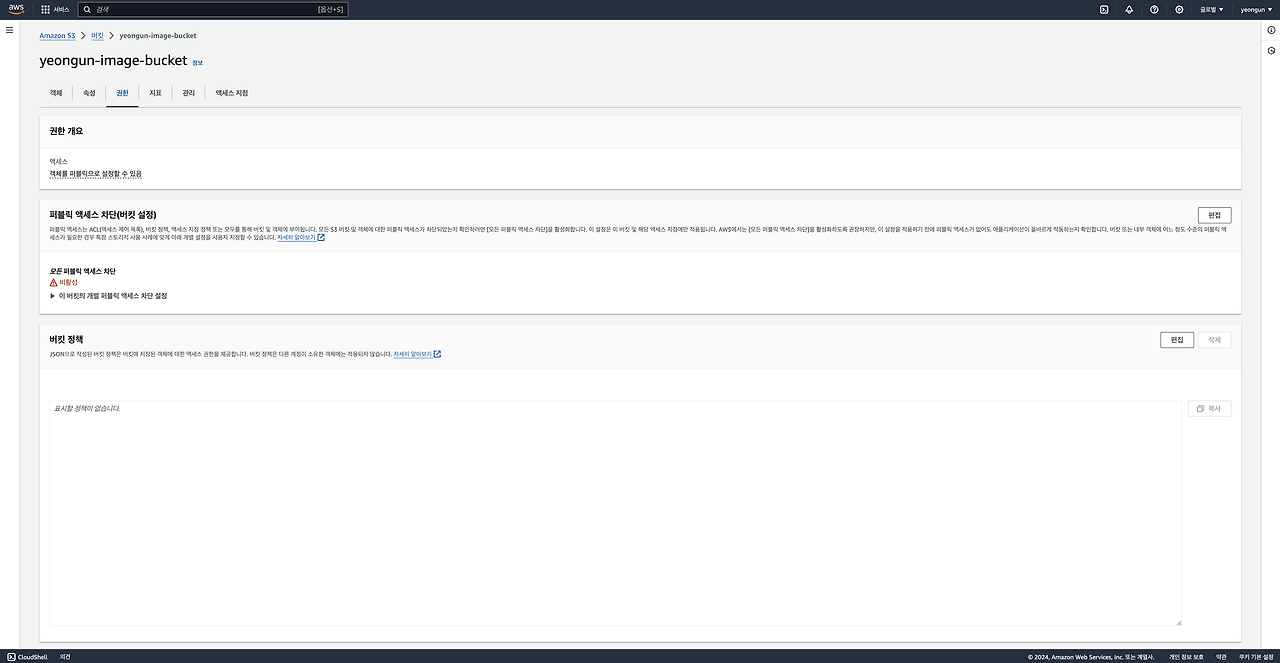Open 약관 terms footer link
This screenshot has width=1280, height=663.
[x=1221, y=656]
